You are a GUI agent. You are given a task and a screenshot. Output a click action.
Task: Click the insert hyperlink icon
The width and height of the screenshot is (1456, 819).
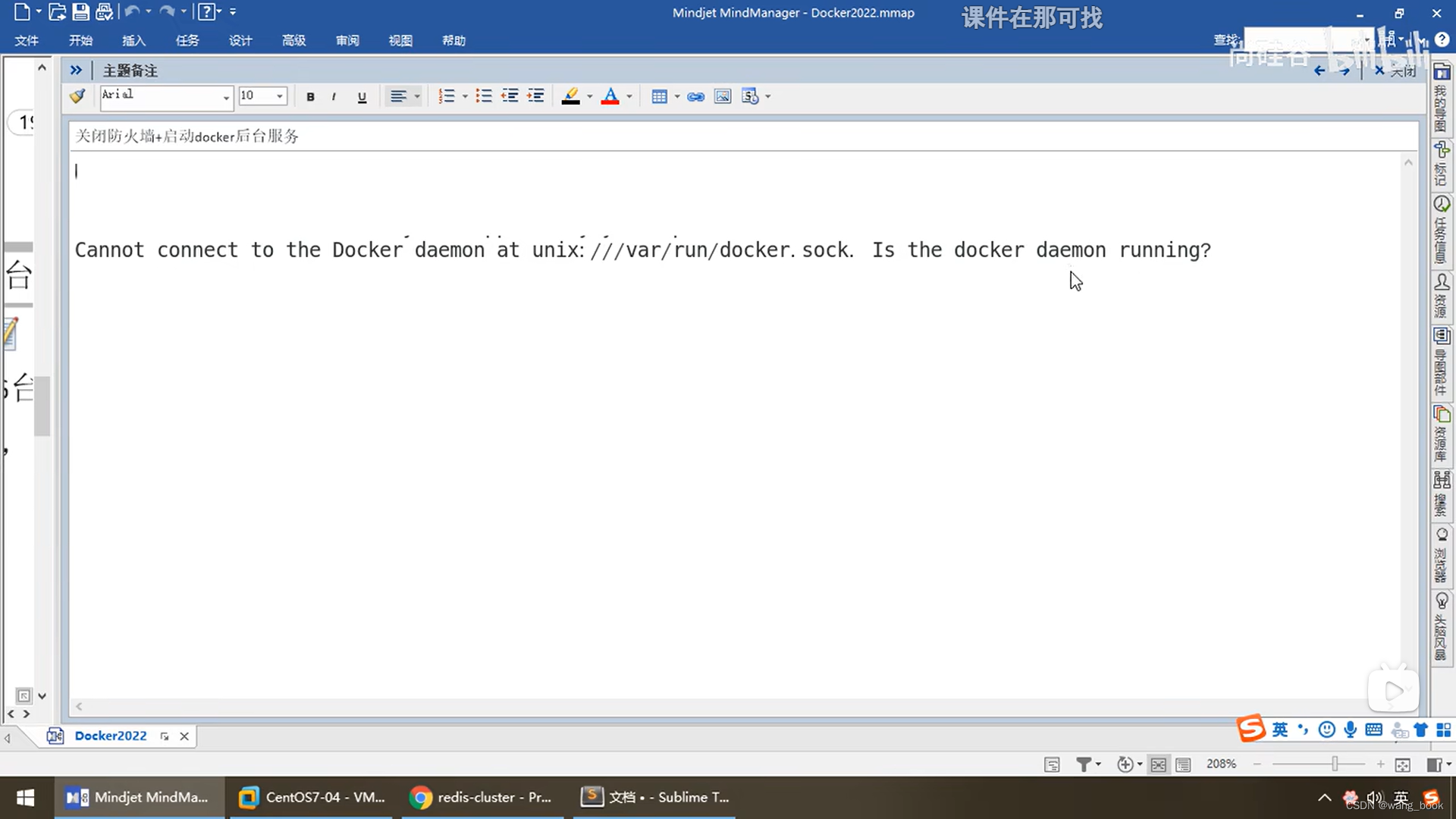point(695,96)
